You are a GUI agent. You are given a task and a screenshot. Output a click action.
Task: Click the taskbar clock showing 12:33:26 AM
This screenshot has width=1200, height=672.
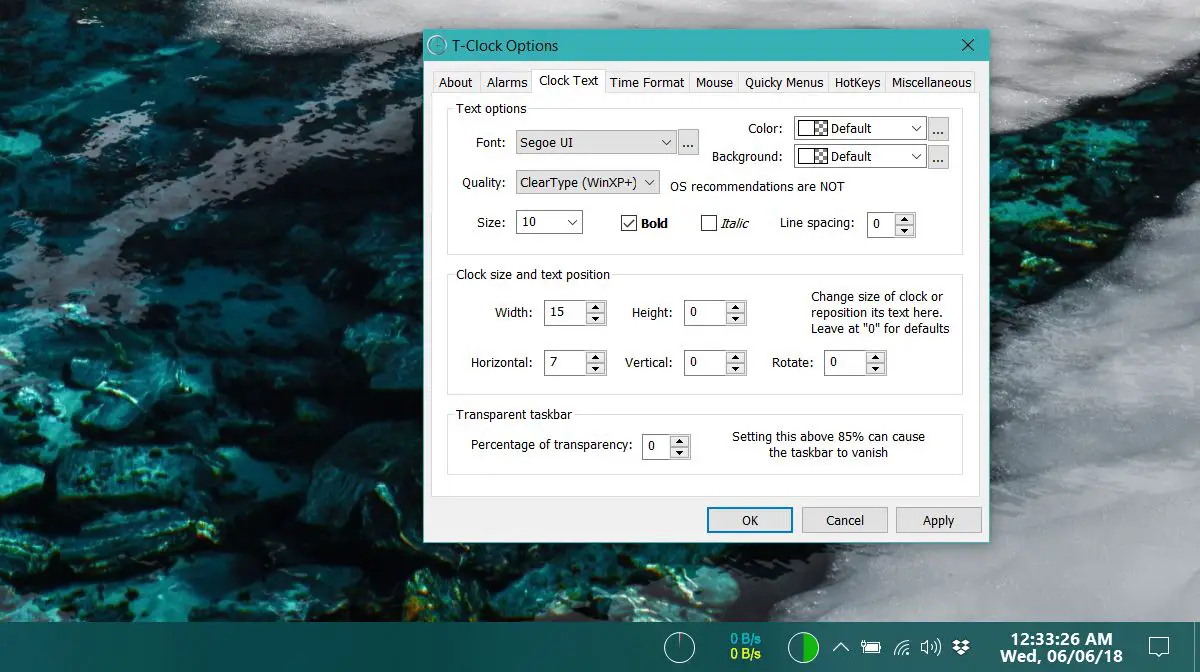point(1061,647)
